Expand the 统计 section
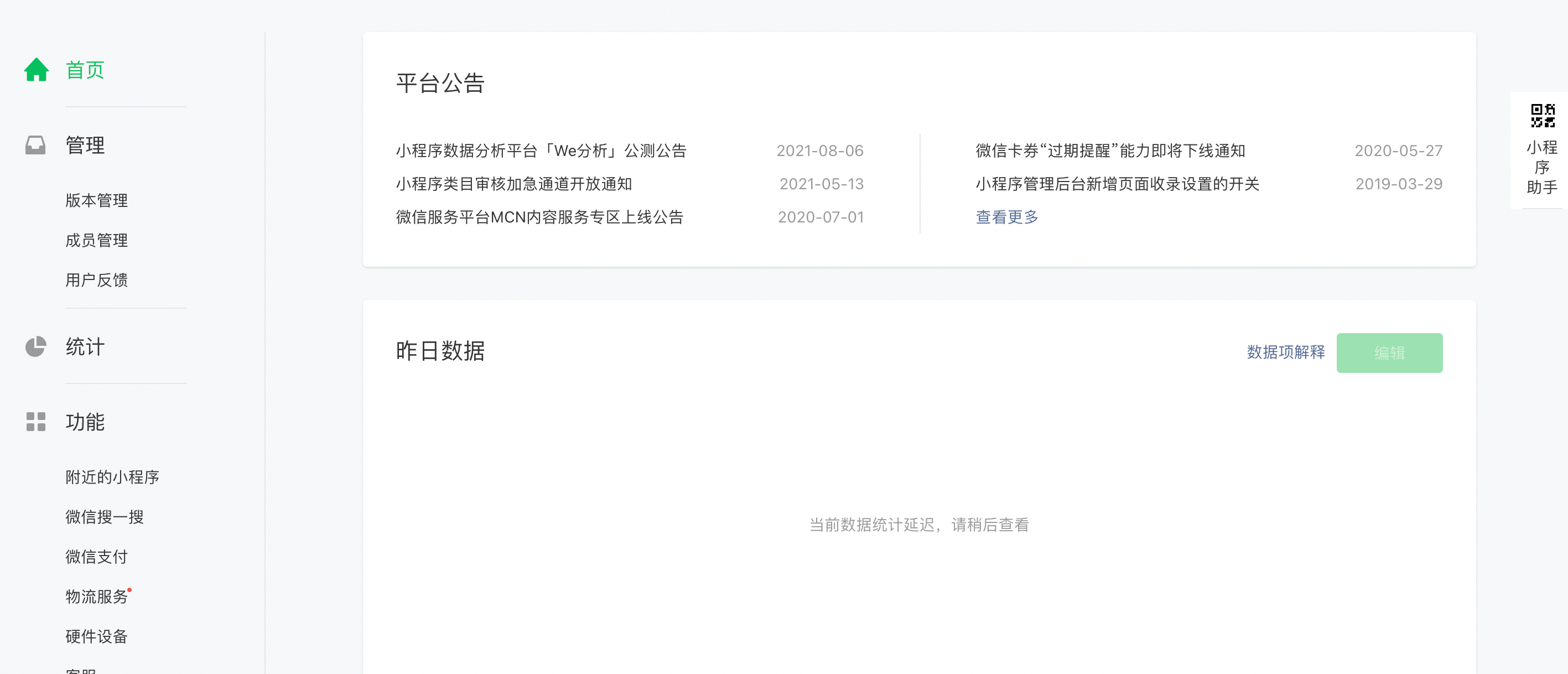Screen dimensions: 1568x674 tap(85, 346)
